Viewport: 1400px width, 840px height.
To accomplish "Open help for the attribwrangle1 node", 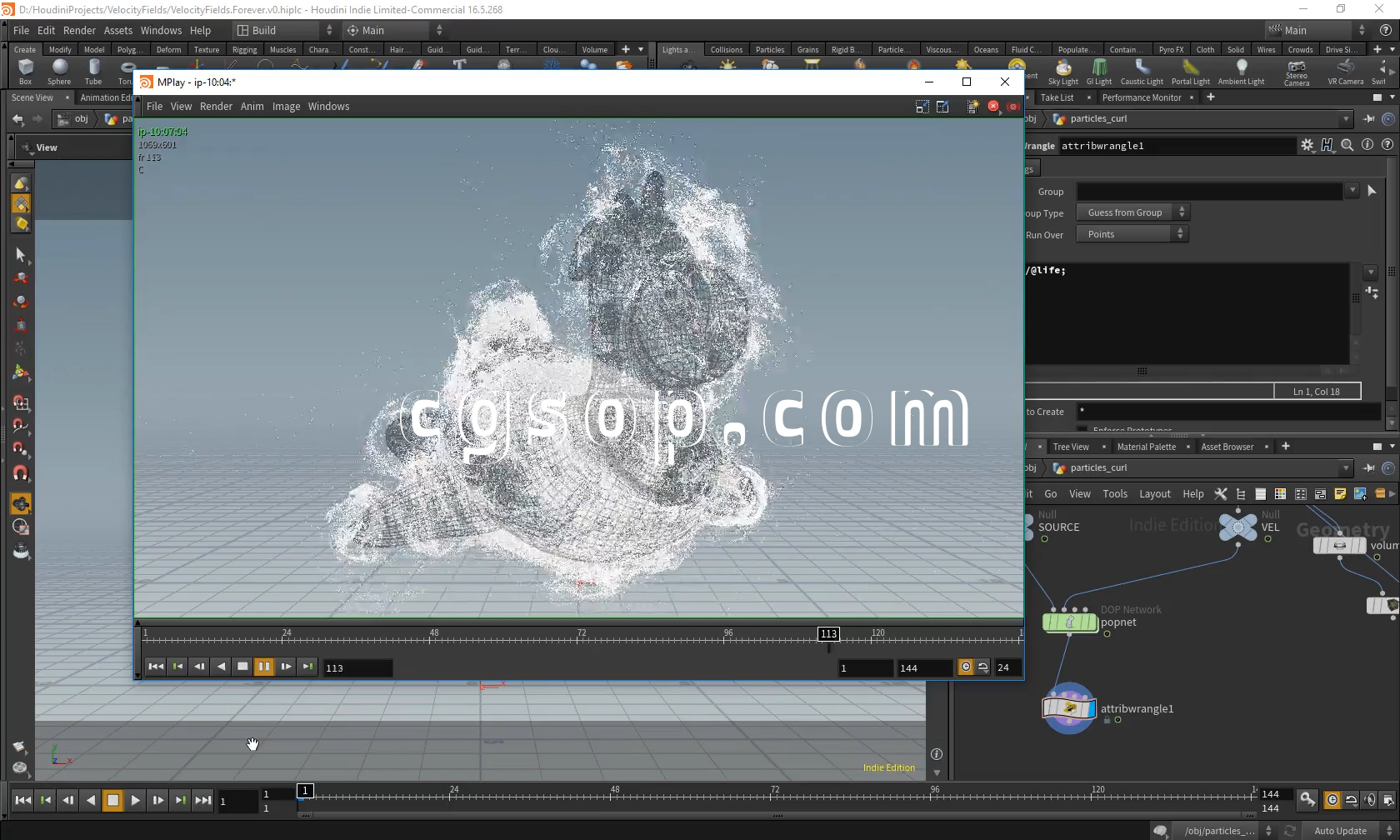I will 1387,145.
